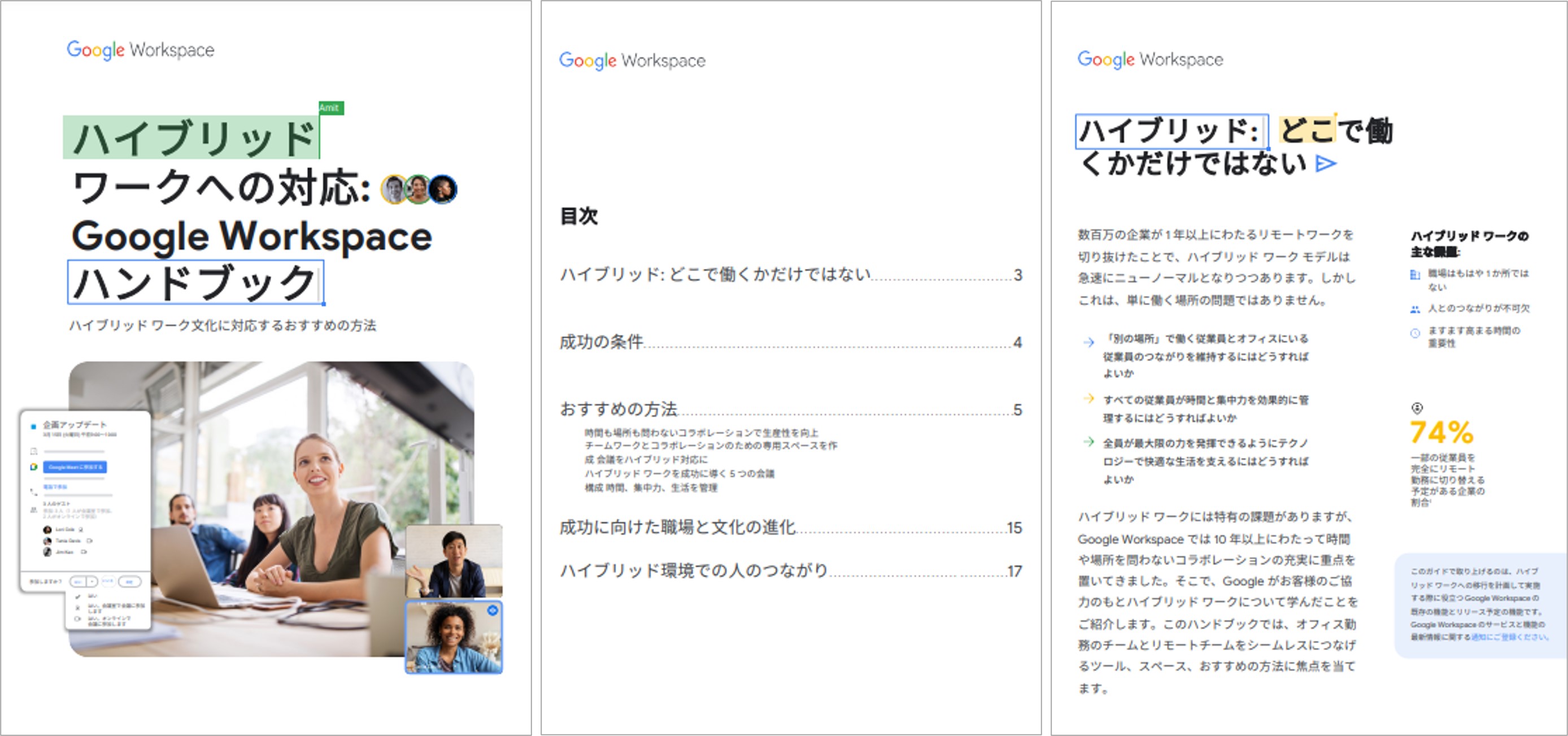Click the 通知にご登録ください link in the blue box

tap(1509, 637)
